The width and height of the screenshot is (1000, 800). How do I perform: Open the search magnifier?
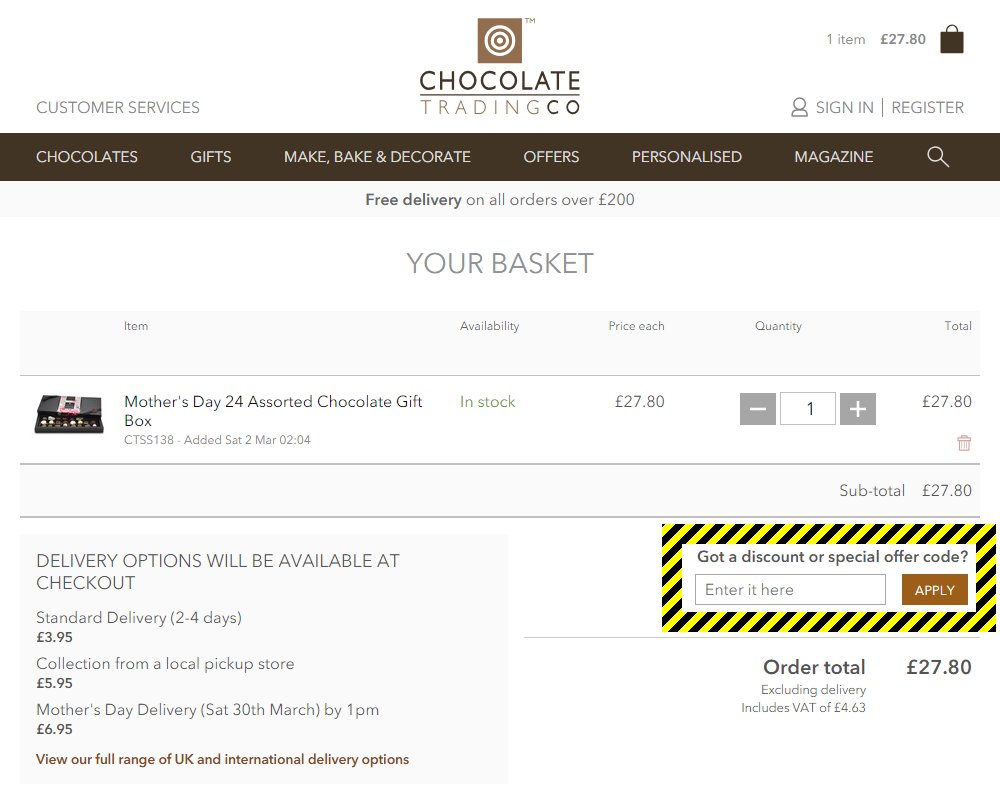(937, 156)
